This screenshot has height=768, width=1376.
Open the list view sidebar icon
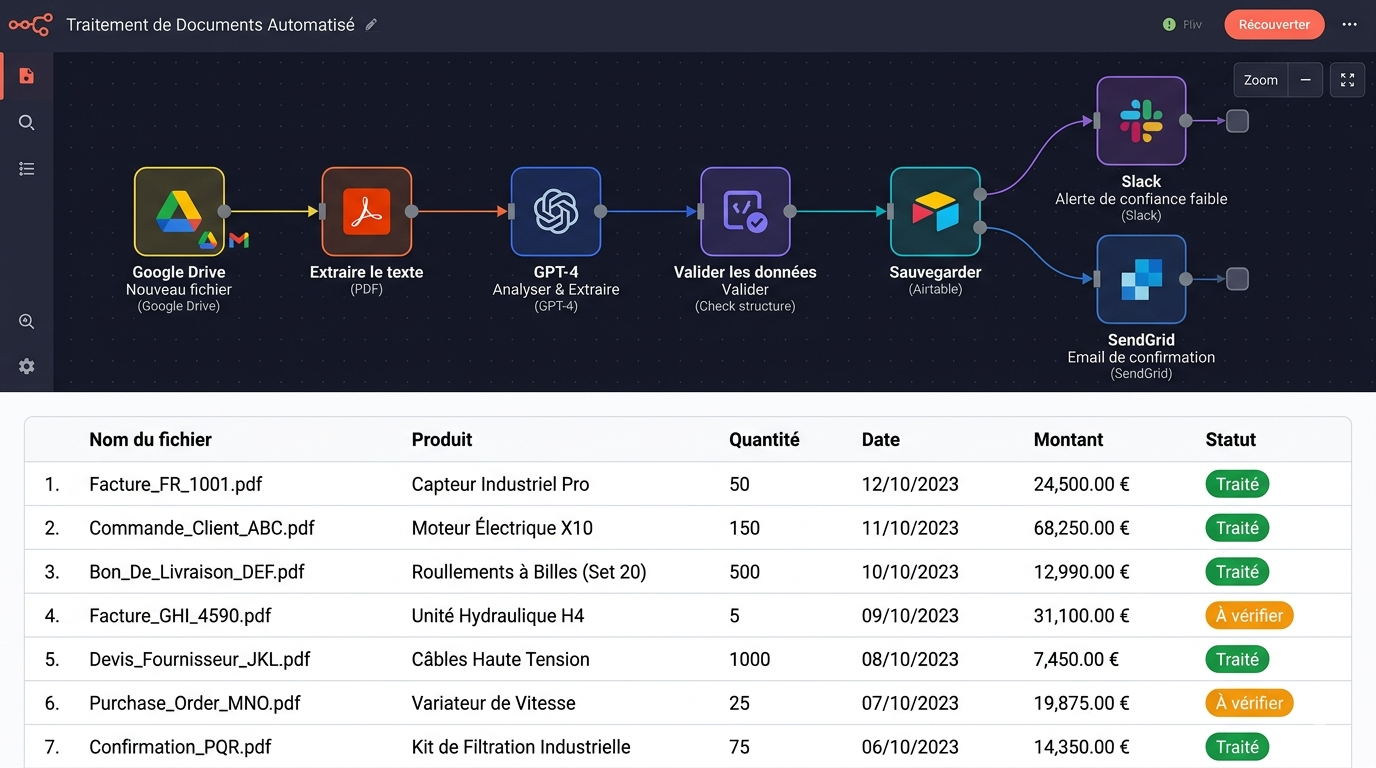pyautogui.click(x=27, y=169)
